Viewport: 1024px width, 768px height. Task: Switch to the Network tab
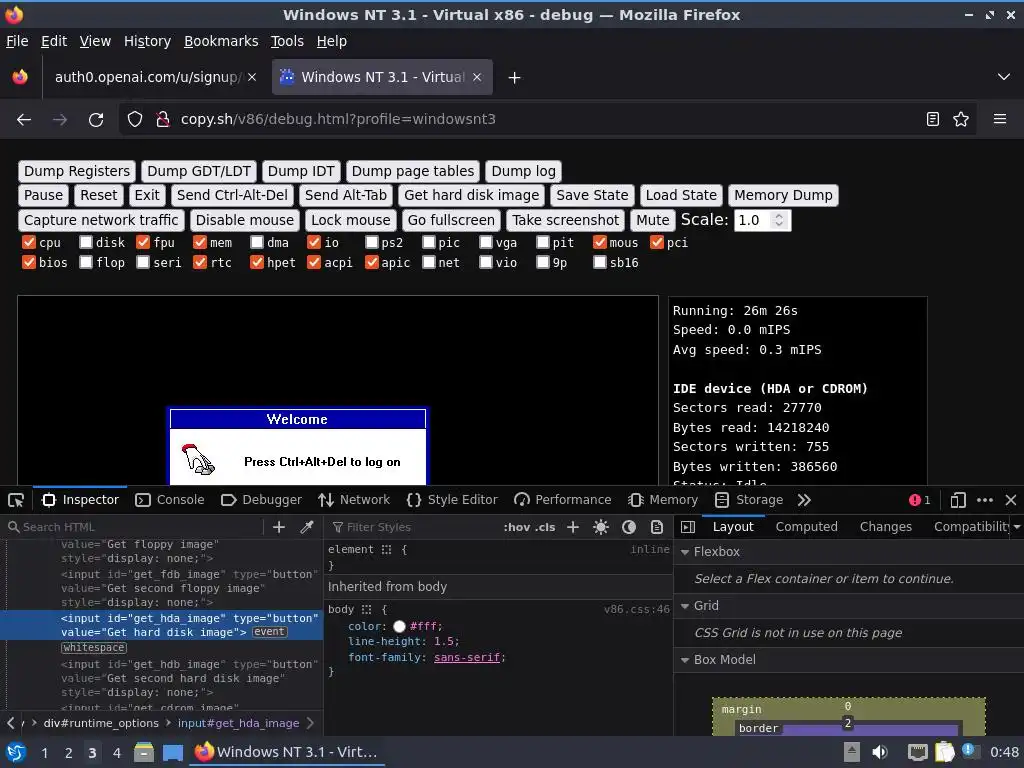click(x=354, y=500)
